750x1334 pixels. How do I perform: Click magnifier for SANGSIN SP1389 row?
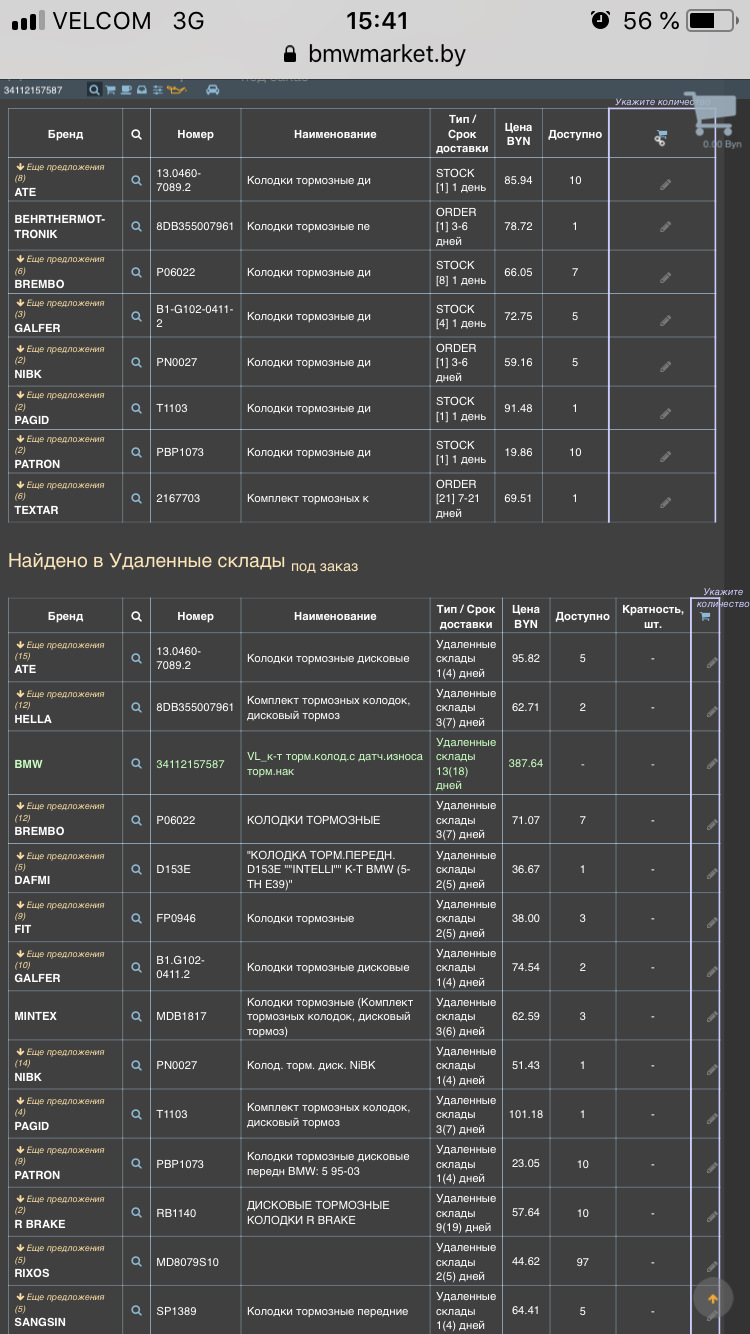tap(137, 1311)
